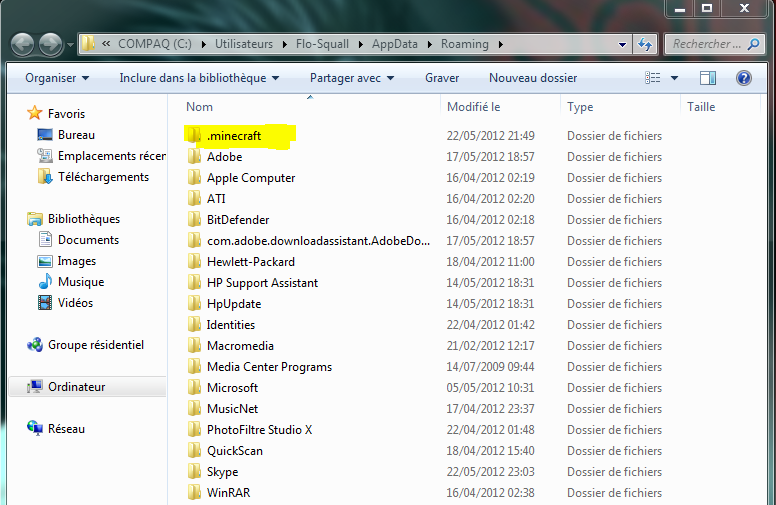Create a Nouveau dossier
This screenshot has width=776, height=505.
click(x=533, y=78)
